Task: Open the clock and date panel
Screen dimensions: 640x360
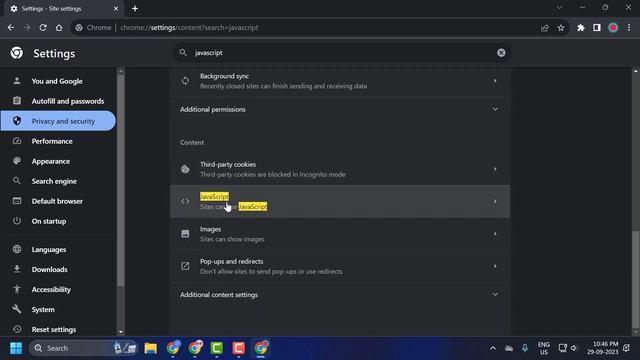Action: coord(603,348)
